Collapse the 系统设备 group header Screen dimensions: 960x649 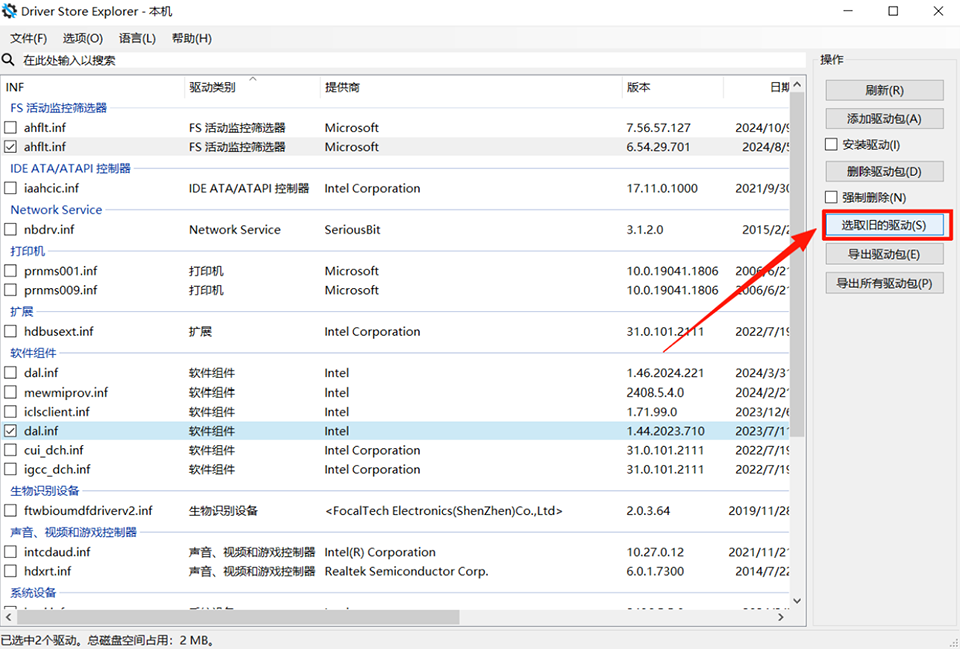[33, 593]
